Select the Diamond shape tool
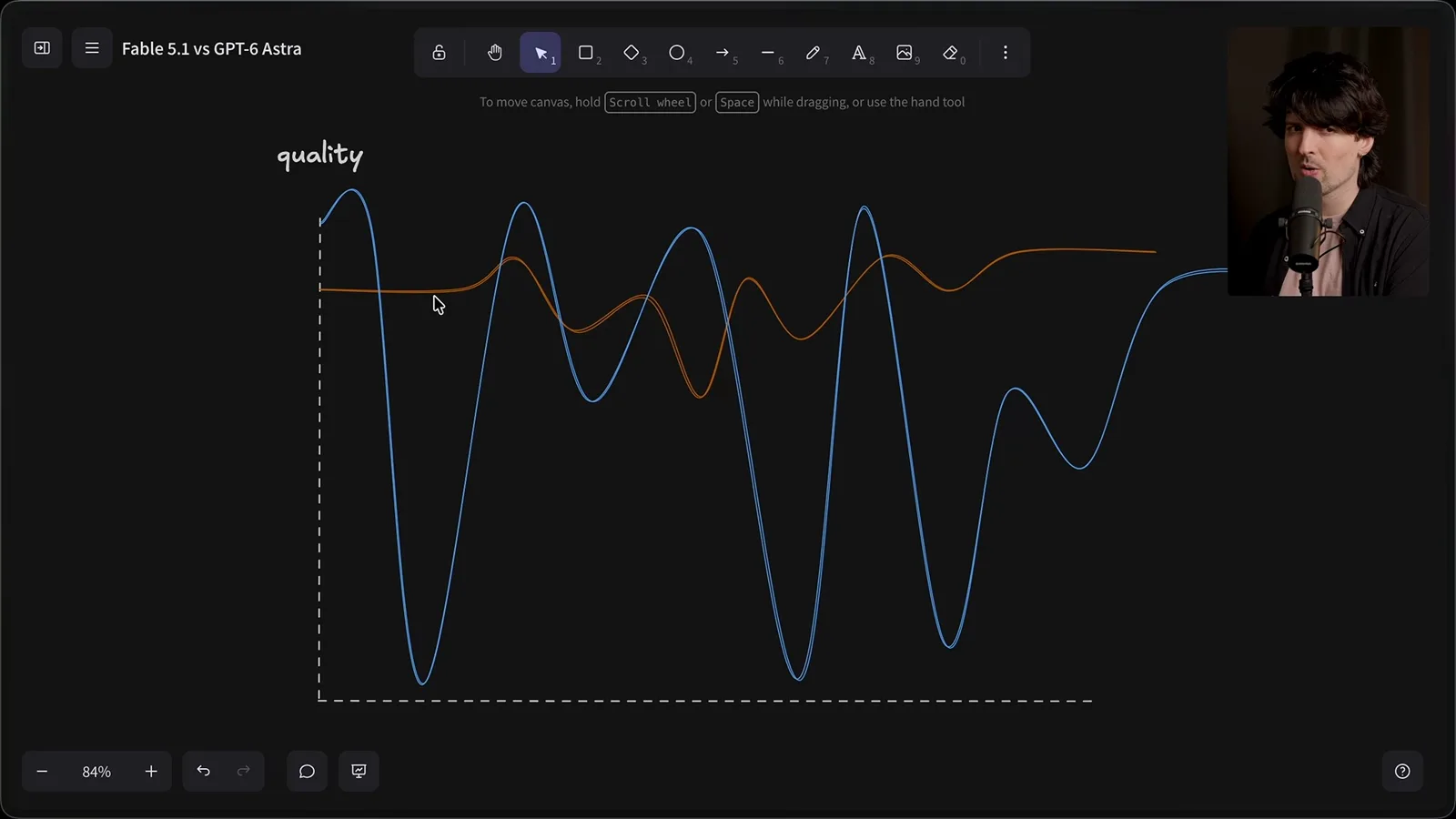Viewport: 1456px width, 819px height. click(x=632, y=53)
